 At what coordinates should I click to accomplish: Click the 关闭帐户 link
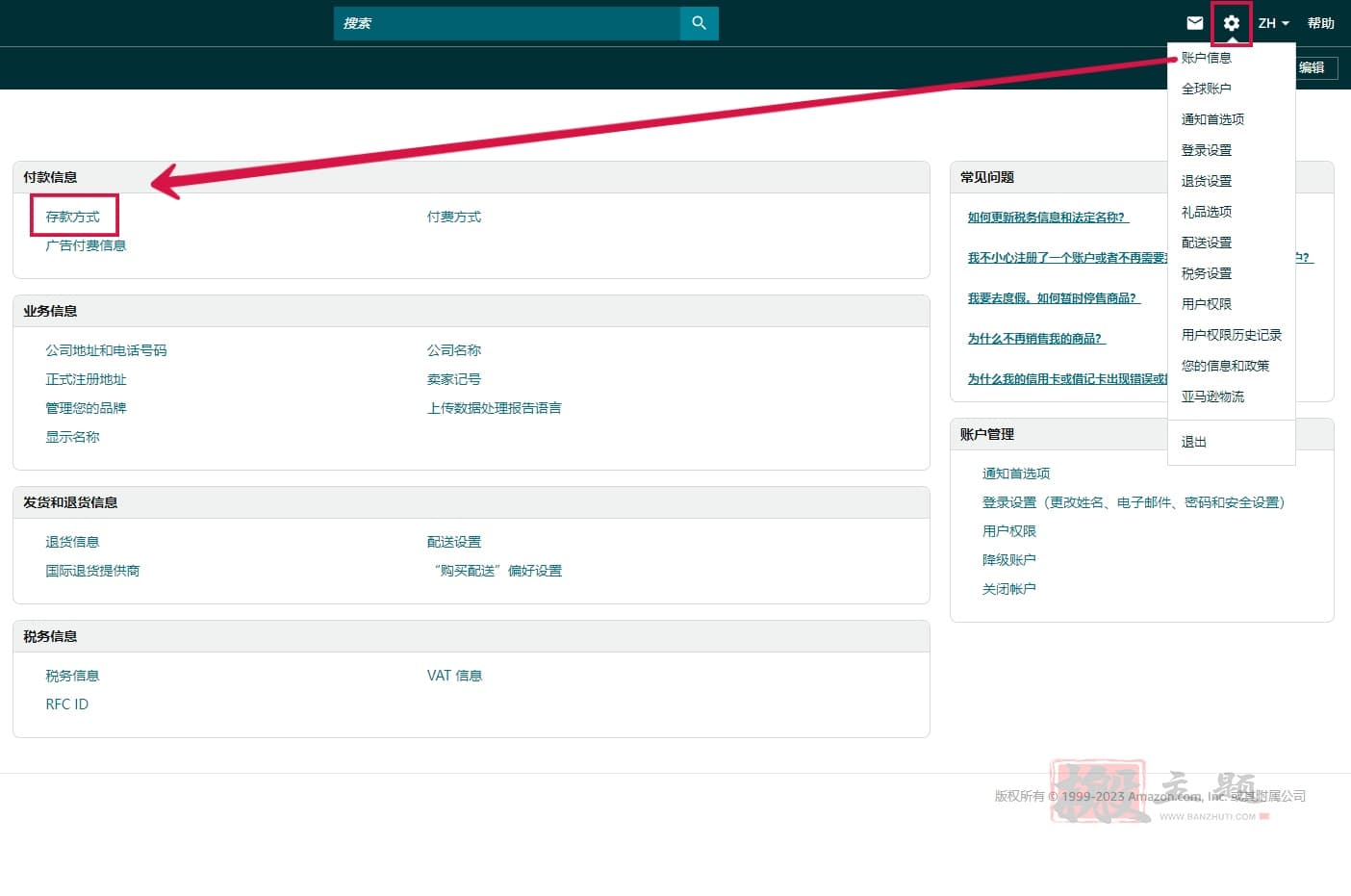tap(1008, 589)
